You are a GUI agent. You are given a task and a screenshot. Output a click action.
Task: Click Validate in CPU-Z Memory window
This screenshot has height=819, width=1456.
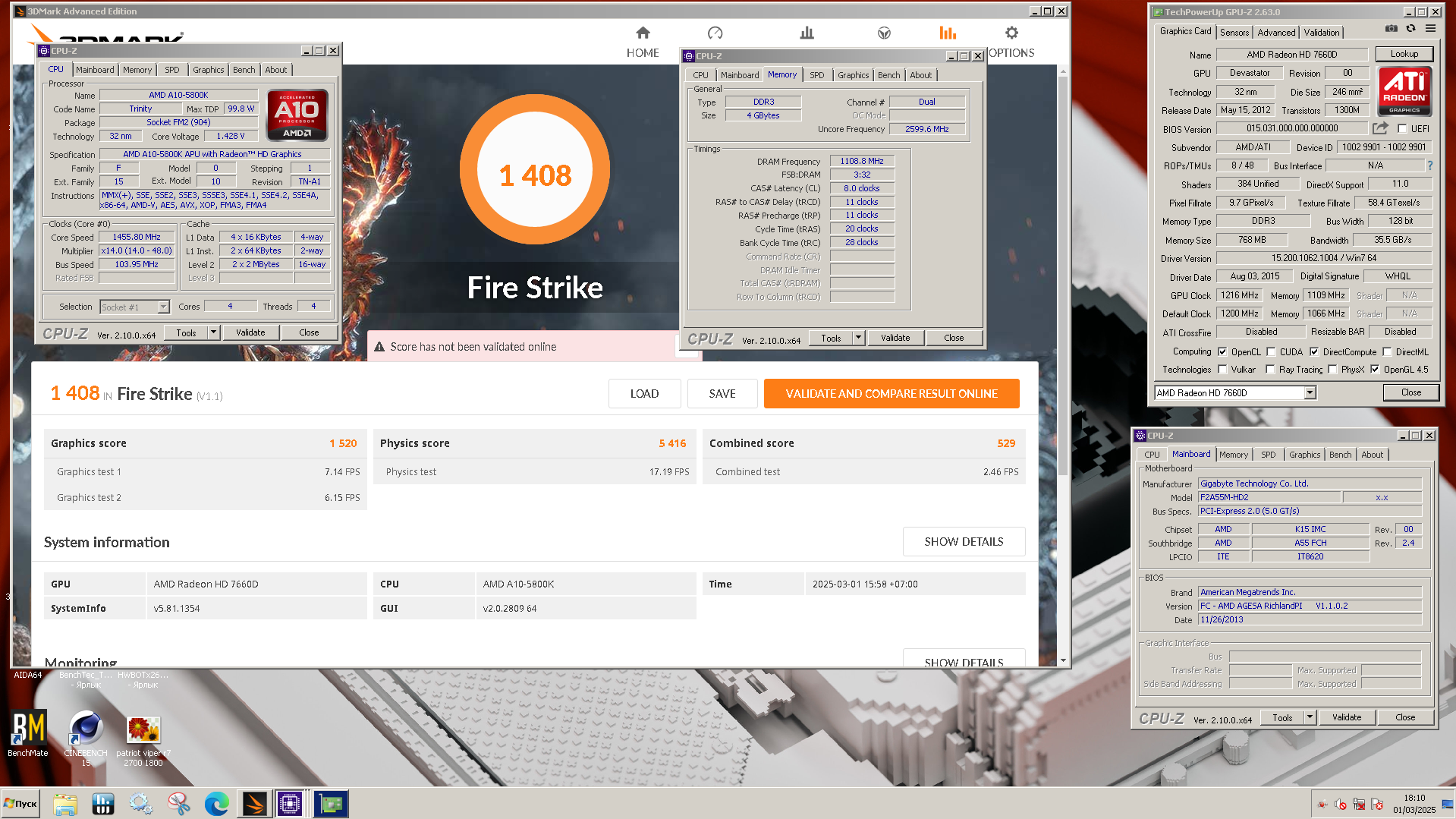click(895, 338)
